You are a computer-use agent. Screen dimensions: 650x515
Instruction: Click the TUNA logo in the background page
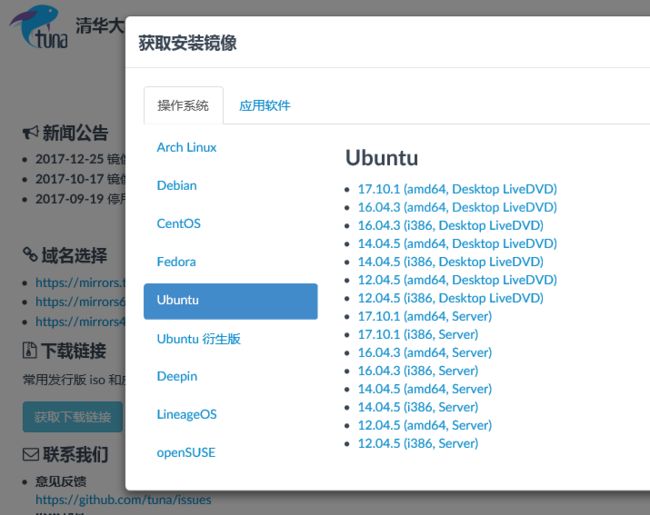coord(39,27)
